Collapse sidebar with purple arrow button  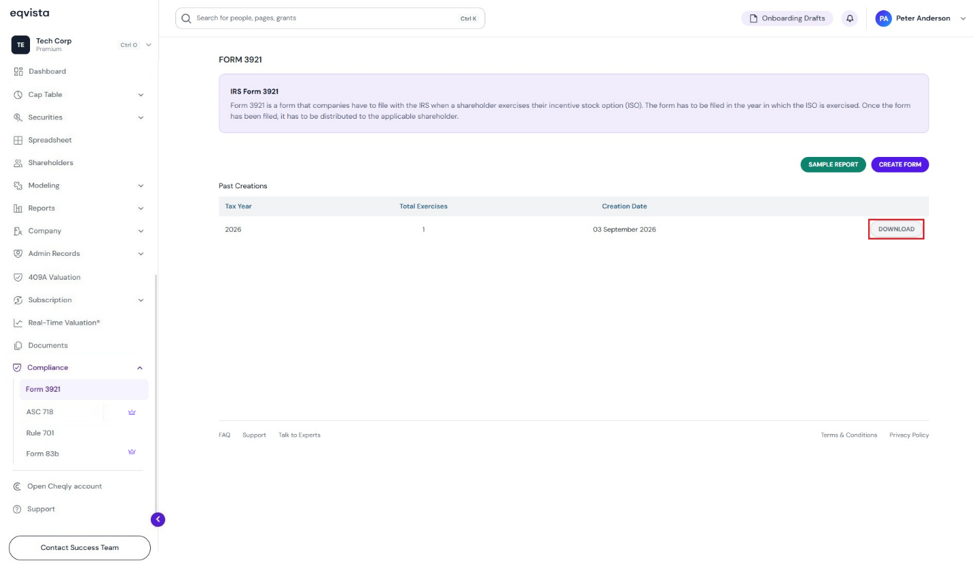click(158, 519)
